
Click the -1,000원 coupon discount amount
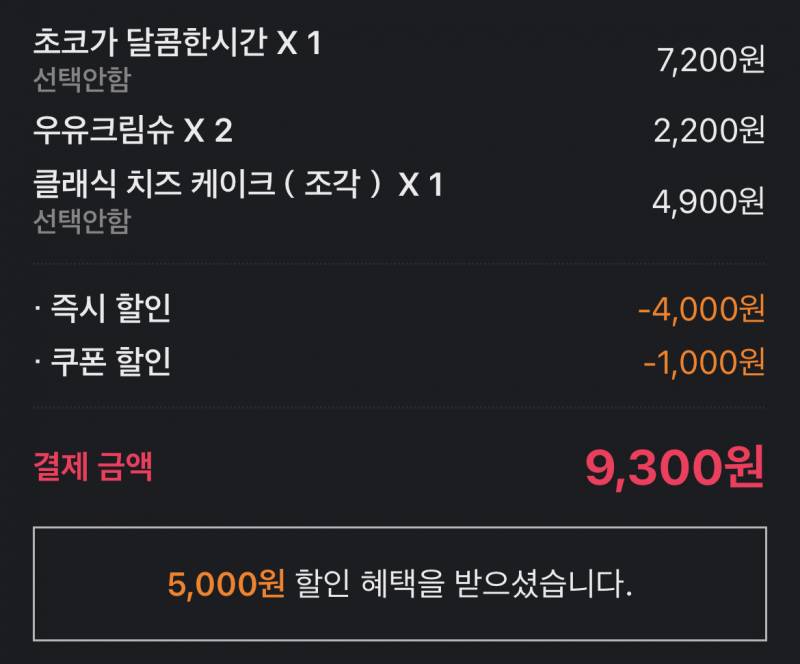point(704,362)
